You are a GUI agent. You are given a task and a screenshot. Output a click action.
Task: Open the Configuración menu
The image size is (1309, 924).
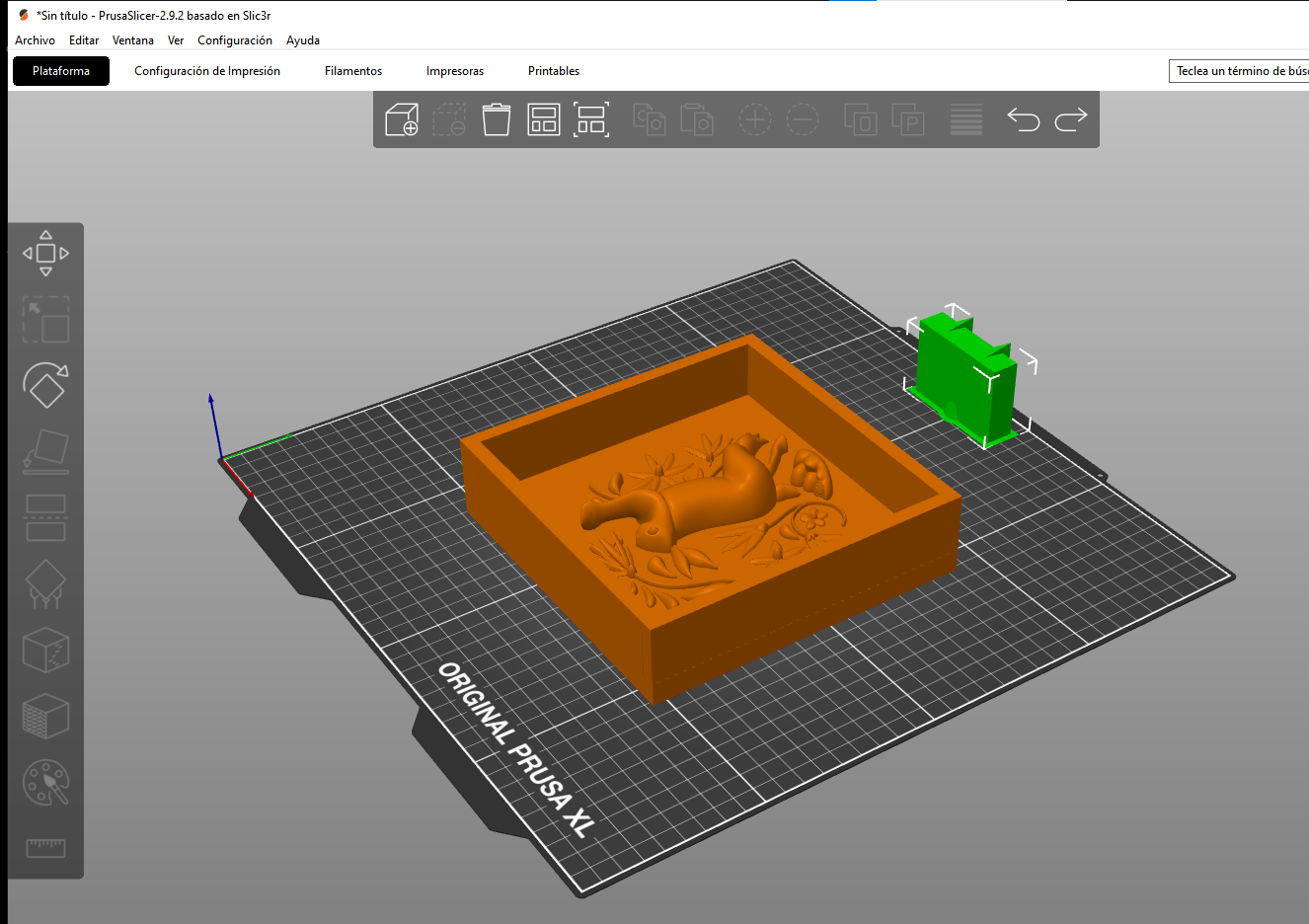point(234,40)
